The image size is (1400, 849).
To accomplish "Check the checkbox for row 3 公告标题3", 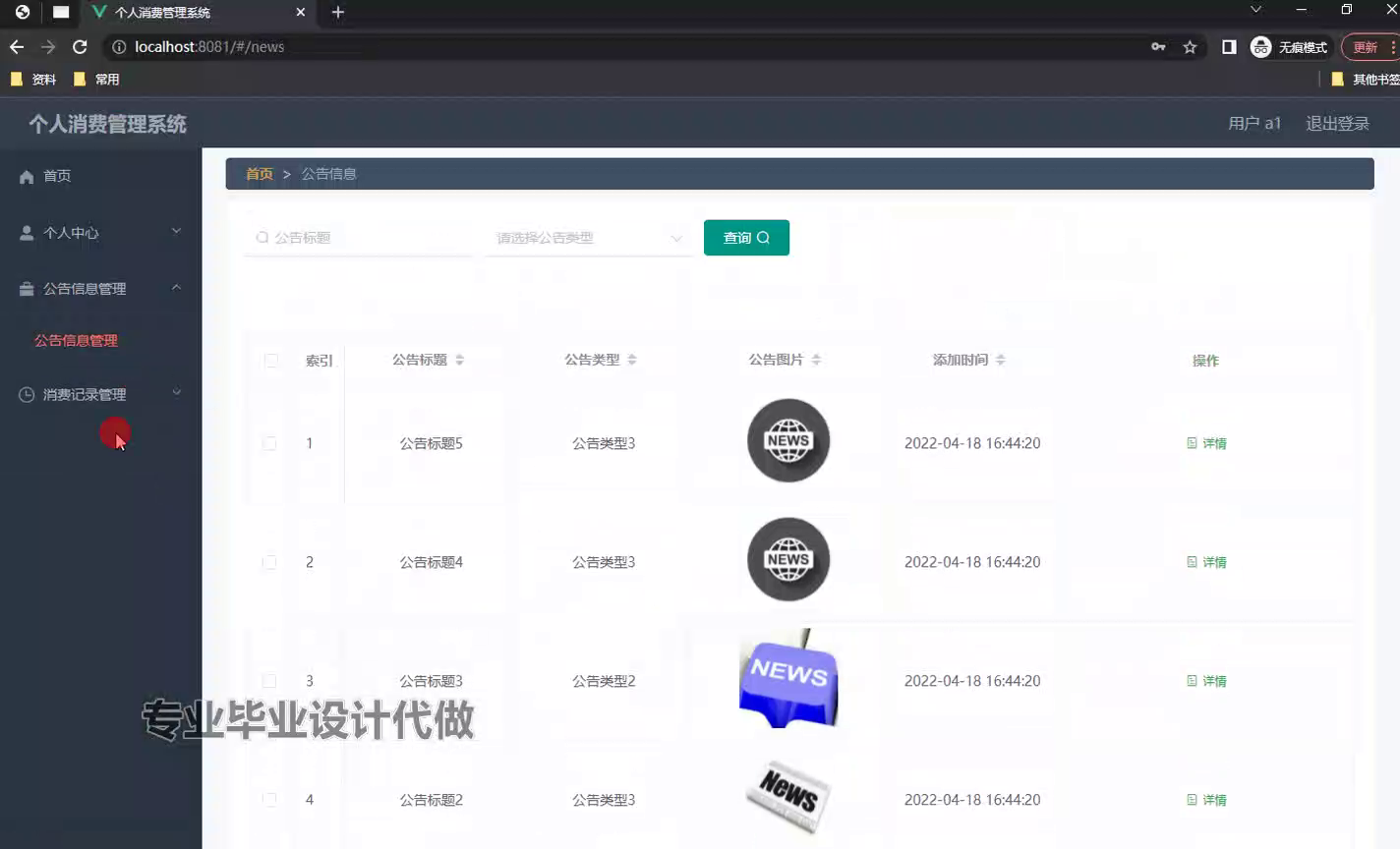I will coord(269,682).
